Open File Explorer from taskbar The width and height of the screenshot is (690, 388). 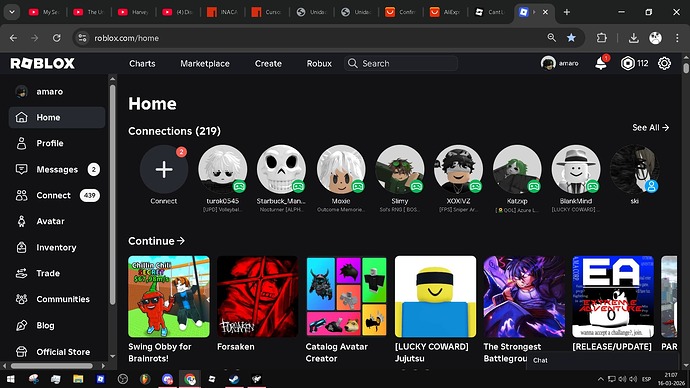point(78,379)
